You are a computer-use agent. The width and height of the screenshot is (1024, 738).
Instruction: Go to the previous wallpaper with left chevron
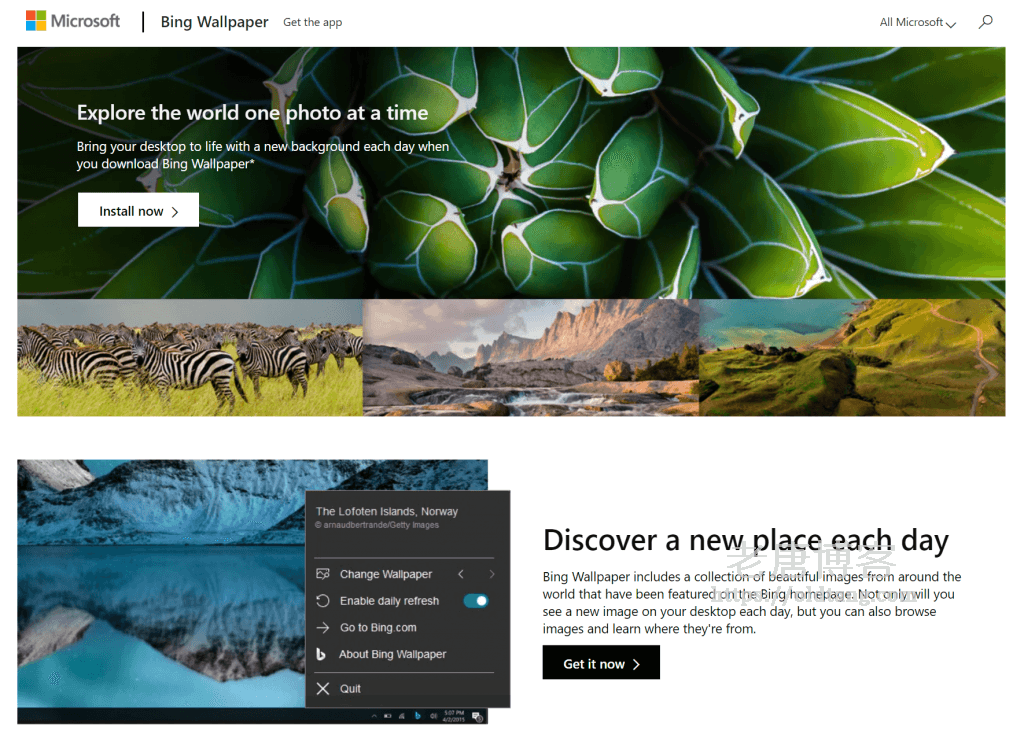pyautogui.click(x=461, y=574)
